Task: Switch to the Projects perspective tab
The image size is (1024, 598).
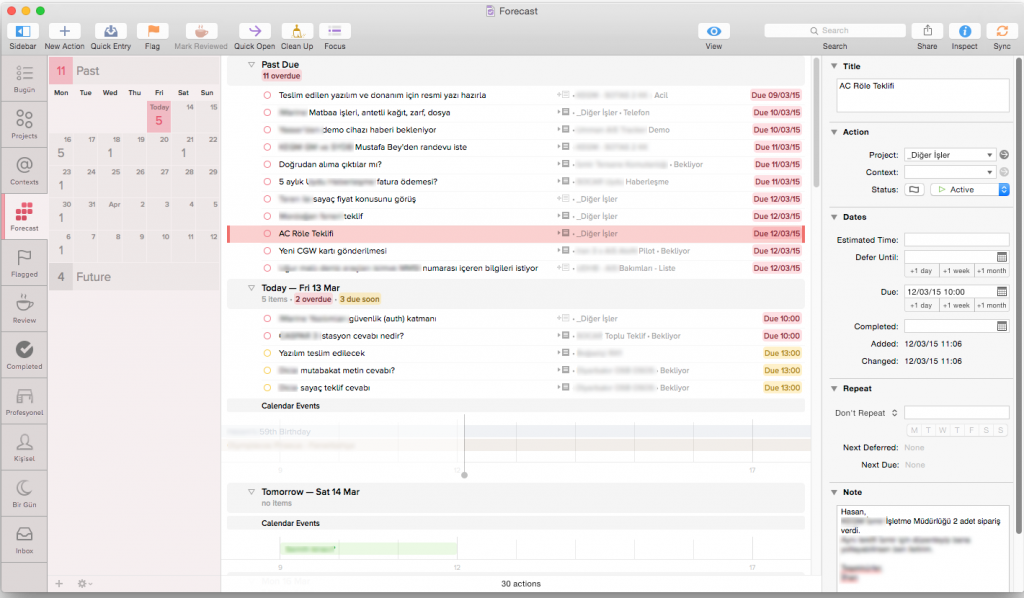Action: tap(24, 124)
